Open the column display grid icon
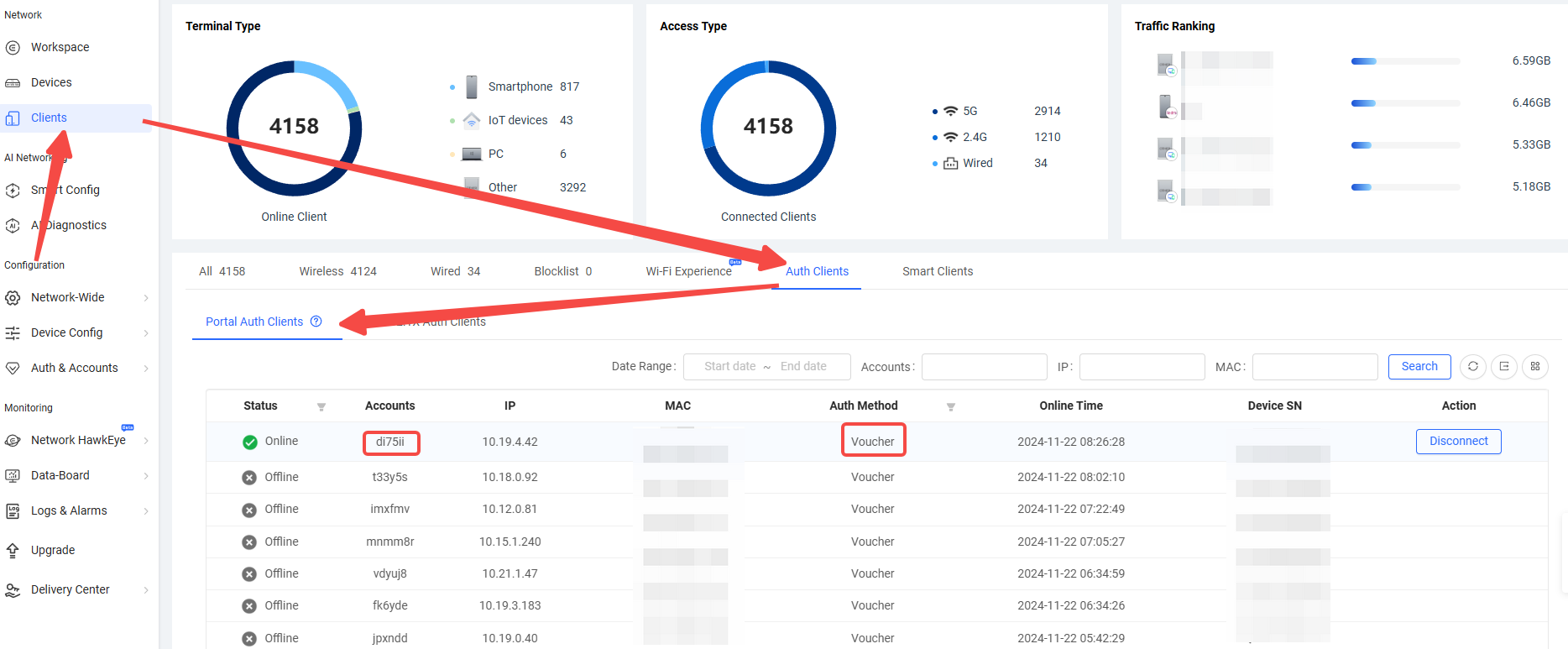Screen dimensions: 1568x649 [x=1535, y=367]
